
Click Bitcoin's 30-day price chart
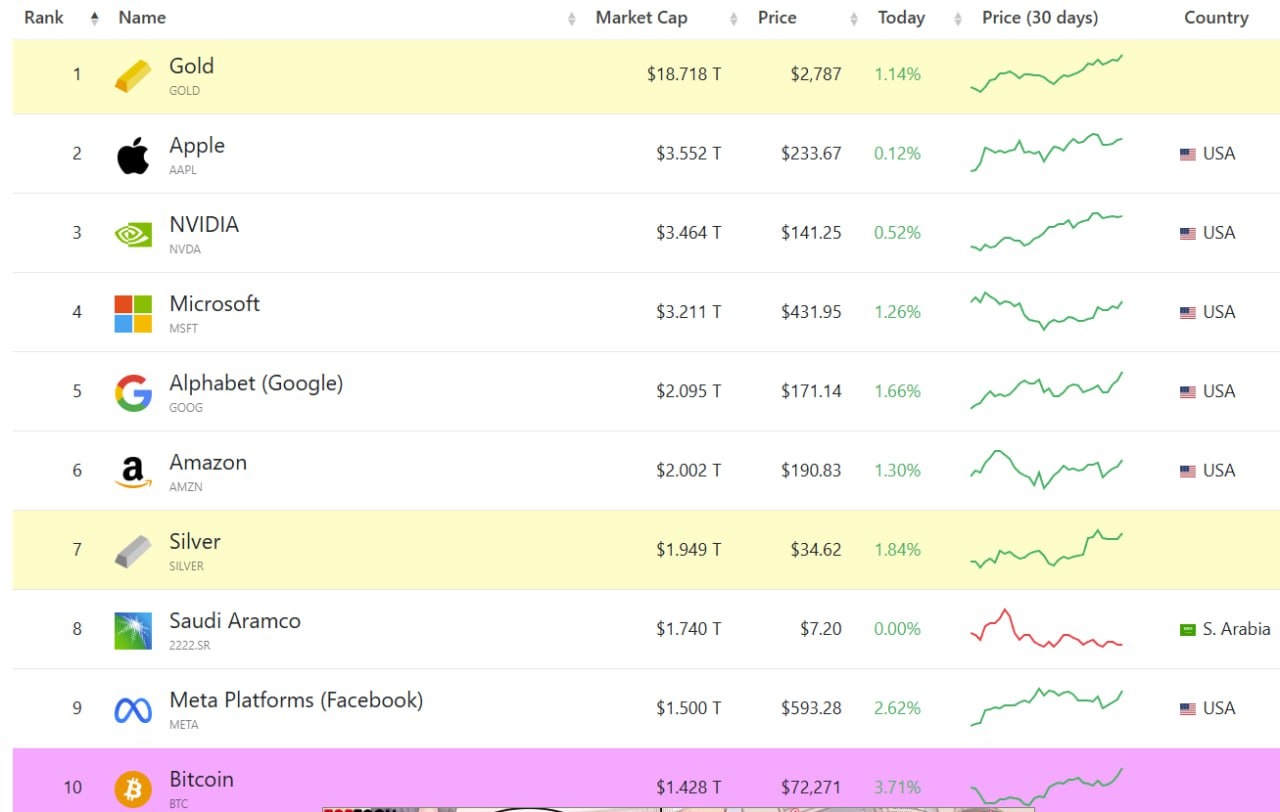(1047, 787)
